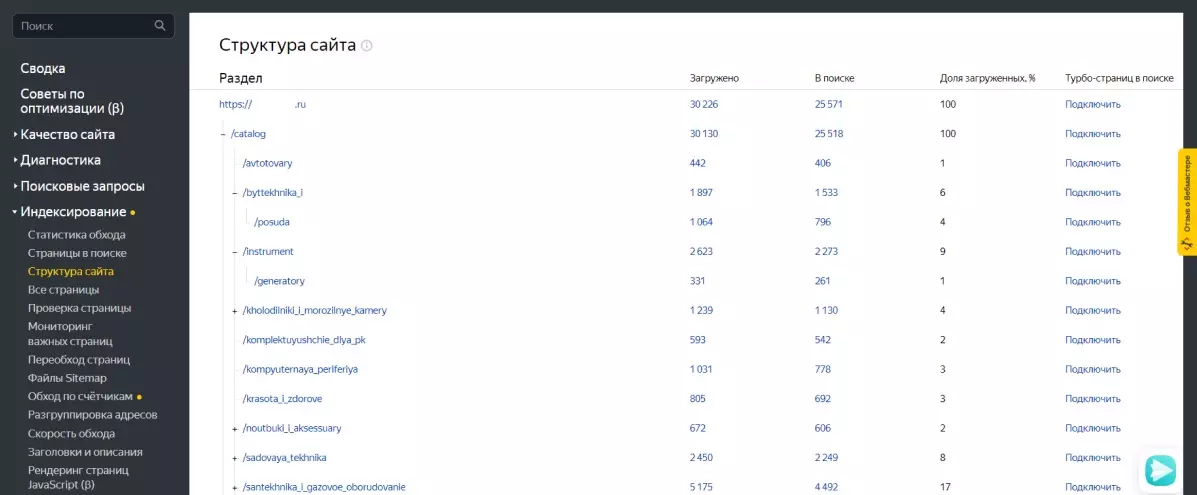Click loaded count 30 226
This screenshot has height=495, width=1197.
tap(704, 105)
